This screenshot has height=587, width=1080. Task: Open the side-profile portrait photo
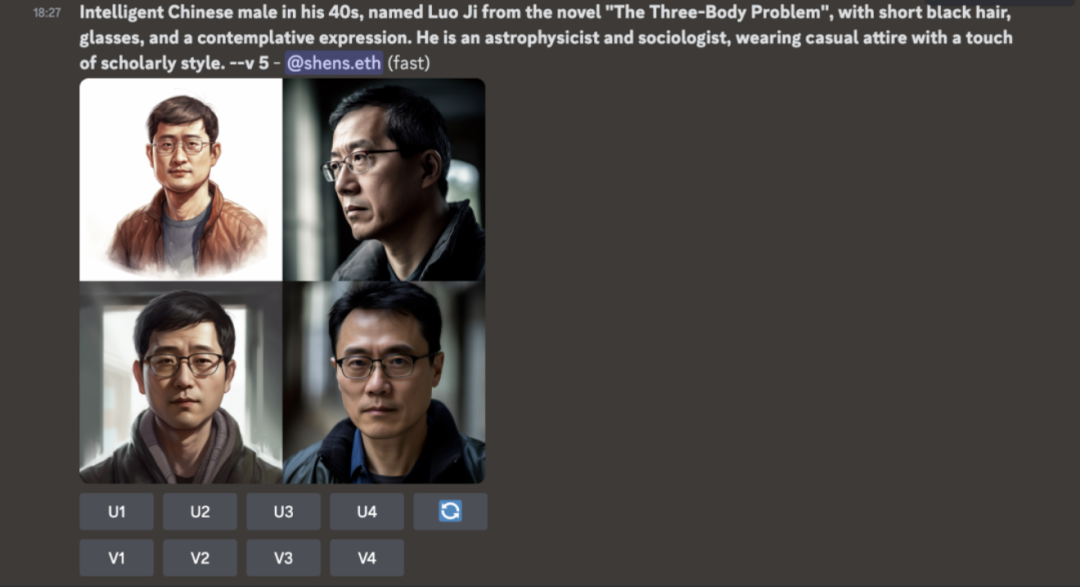[384, 180]
